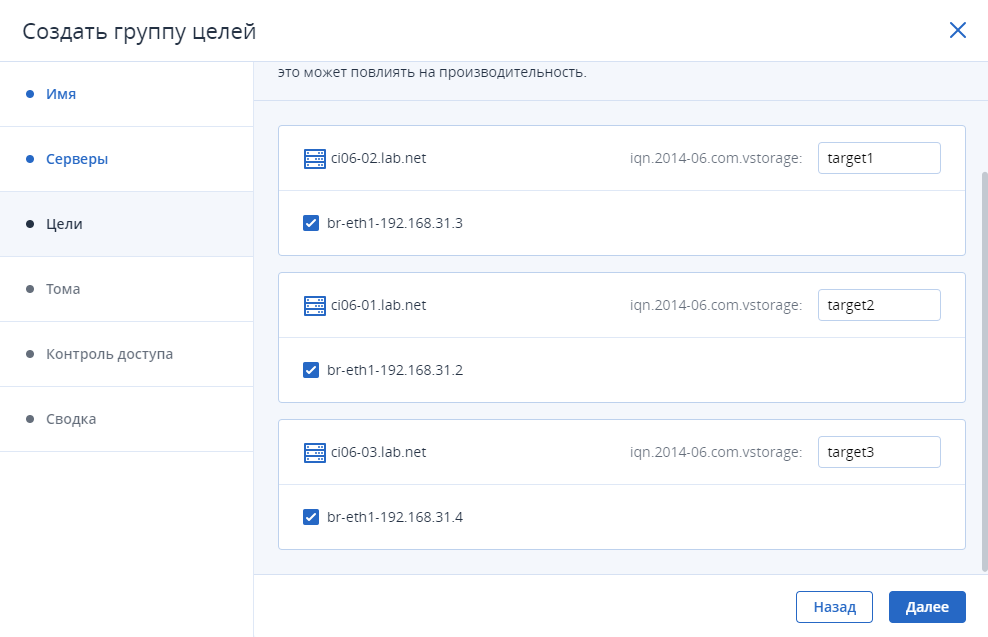Click the server icon next to ci06-01.lab.net
The image size is (988, 637).
[314, 306]
